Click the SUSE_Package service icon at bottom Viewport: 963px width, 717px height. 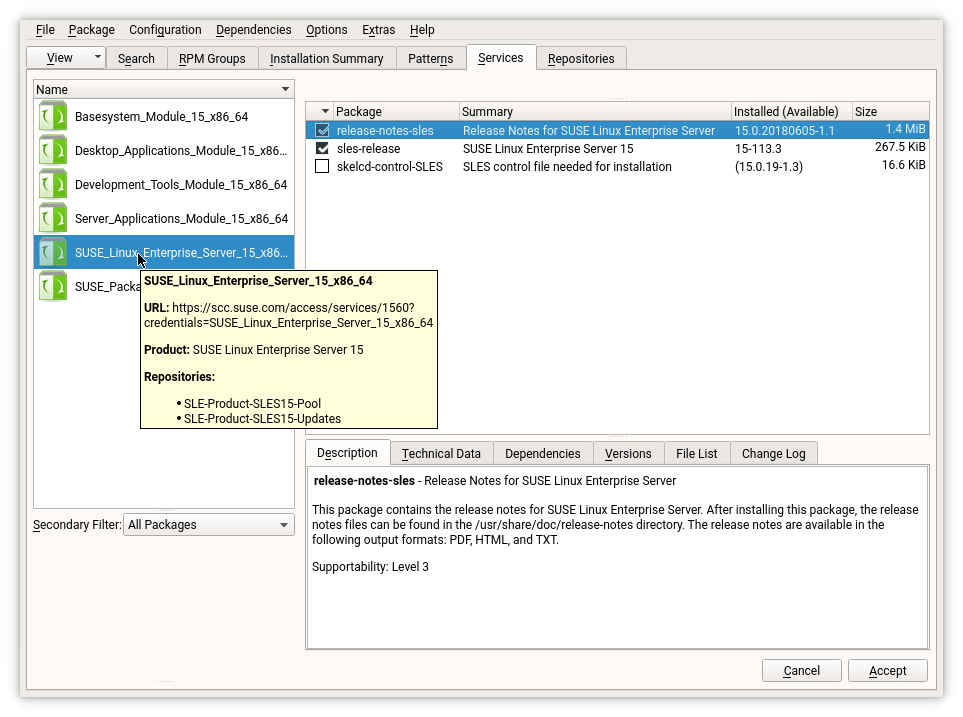tap(52, 287)
